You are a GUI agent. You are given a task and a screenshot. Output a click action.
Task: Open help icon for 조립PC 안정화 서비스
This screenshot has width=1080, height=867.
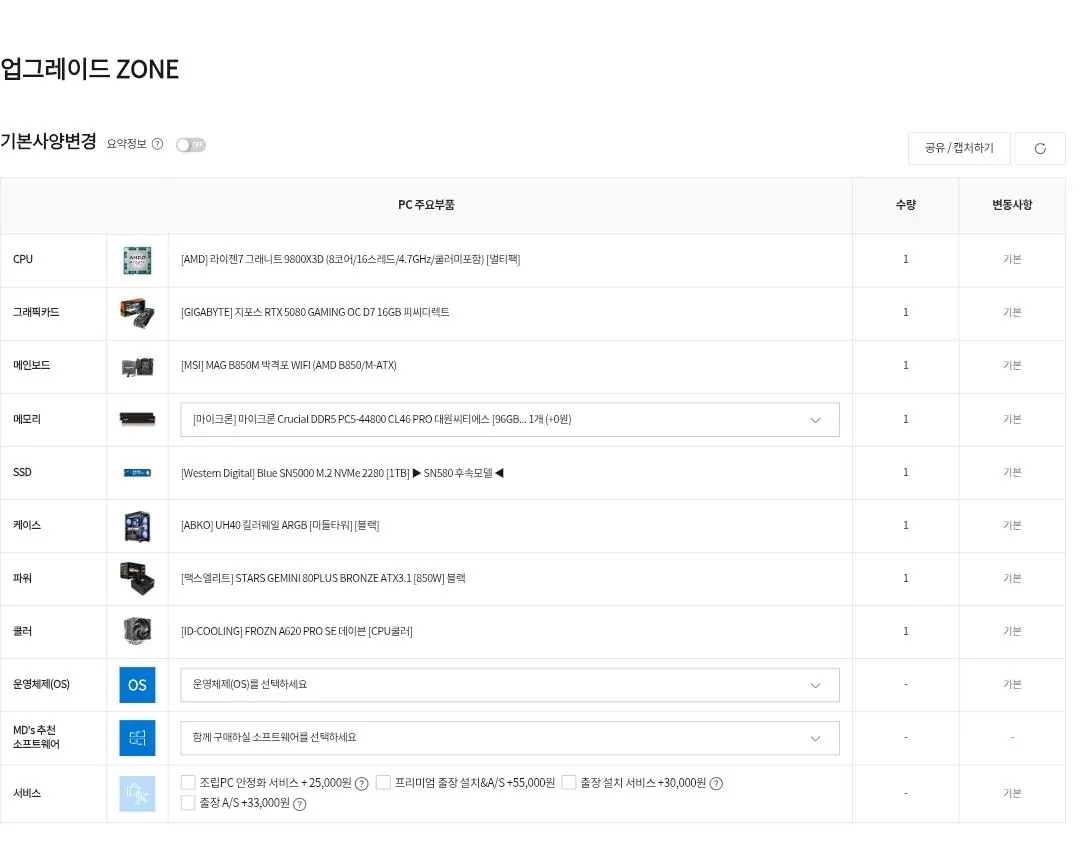point(362,784)
